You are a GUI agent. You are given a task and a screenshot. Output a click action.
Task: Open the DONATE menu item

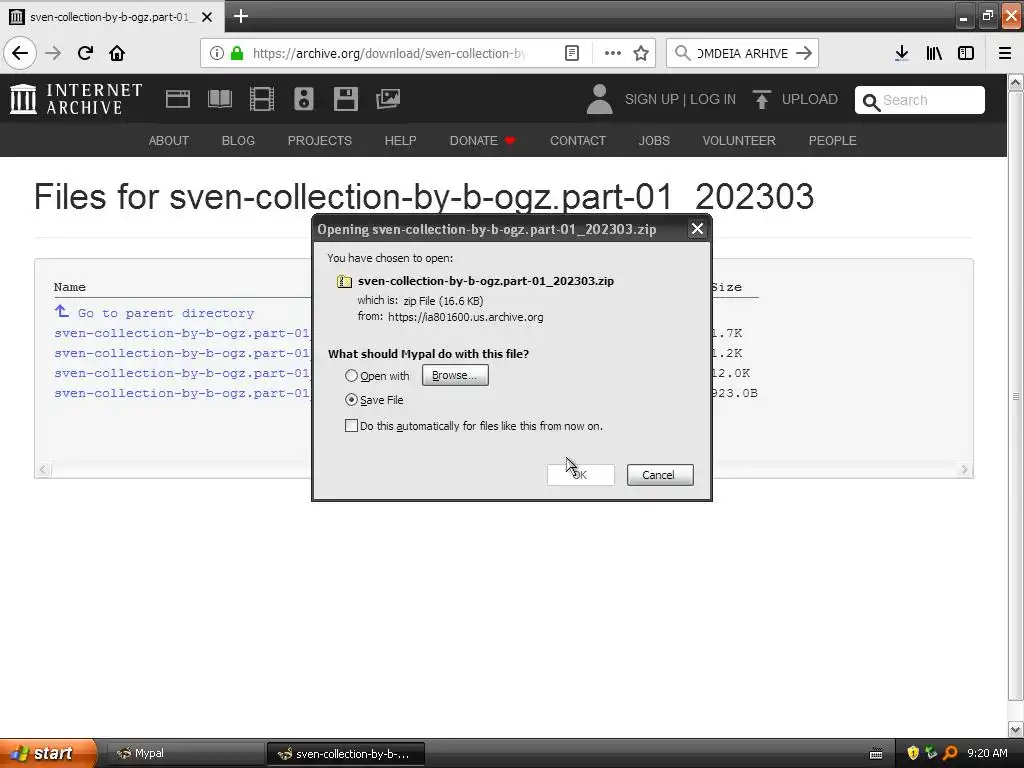(482, 140)
